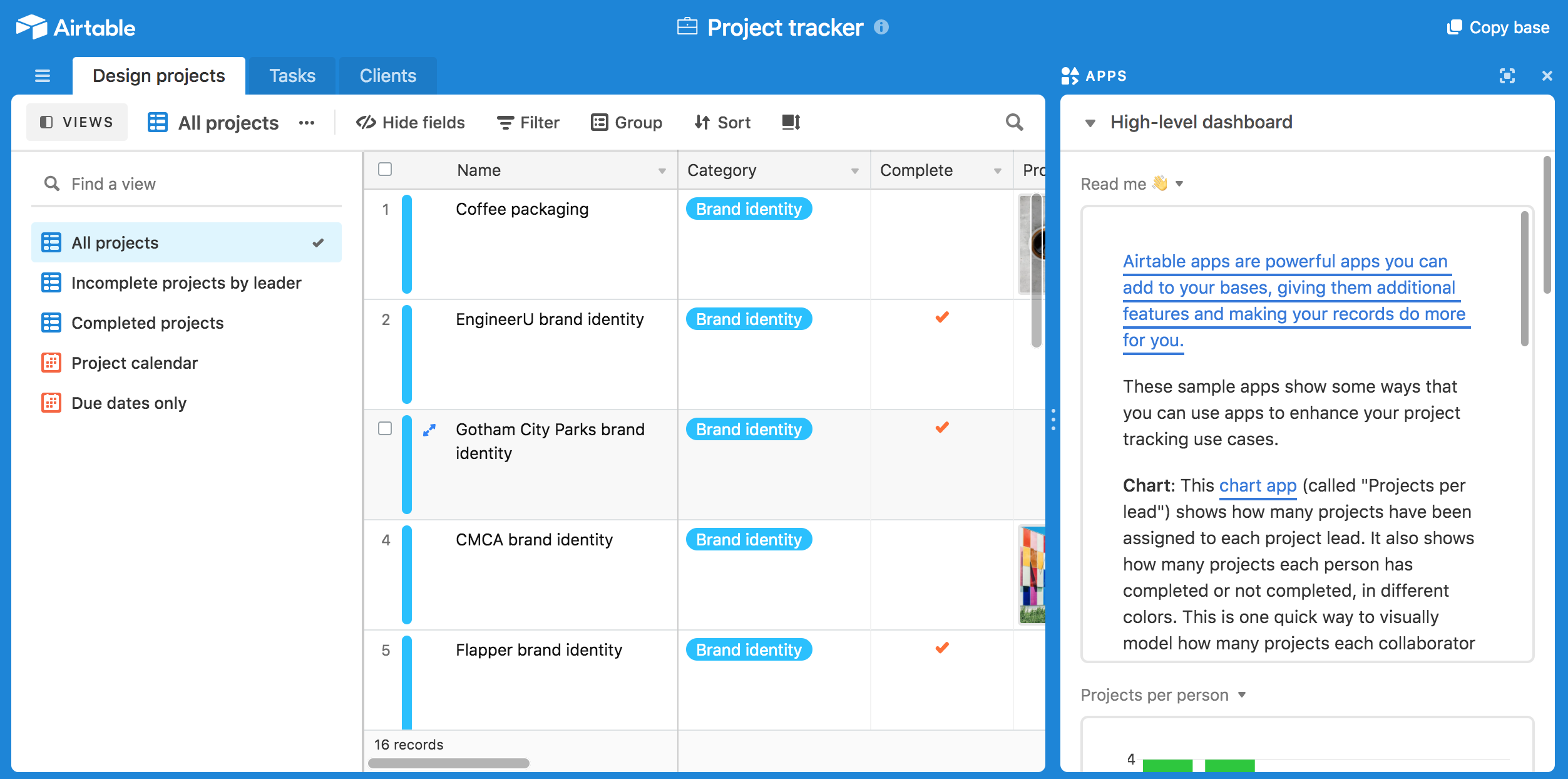Viewport: 1568px width, 779px height.
Task: Click the hamburger menu icon beside tabs
Action: [x=43, y=76]
